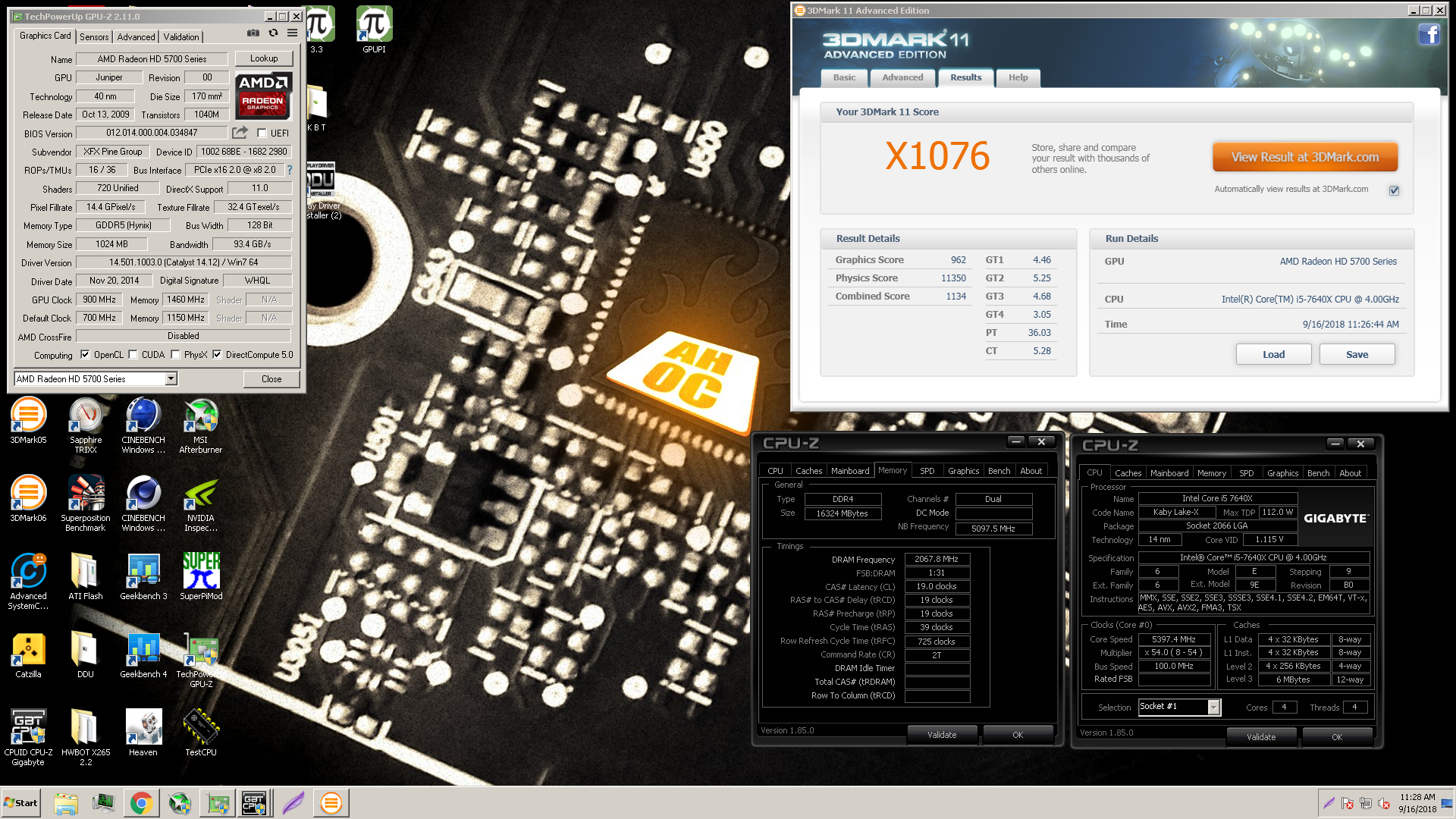Click the Start button
The image size is (1456, 819).
[x=20, y=803]
